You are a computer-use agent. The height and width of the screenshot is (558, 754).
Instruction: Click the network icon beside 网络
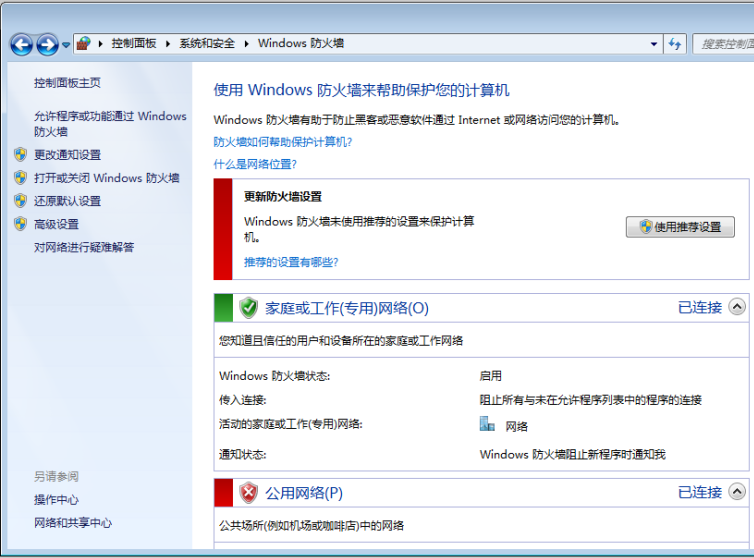tap(487, 425)
